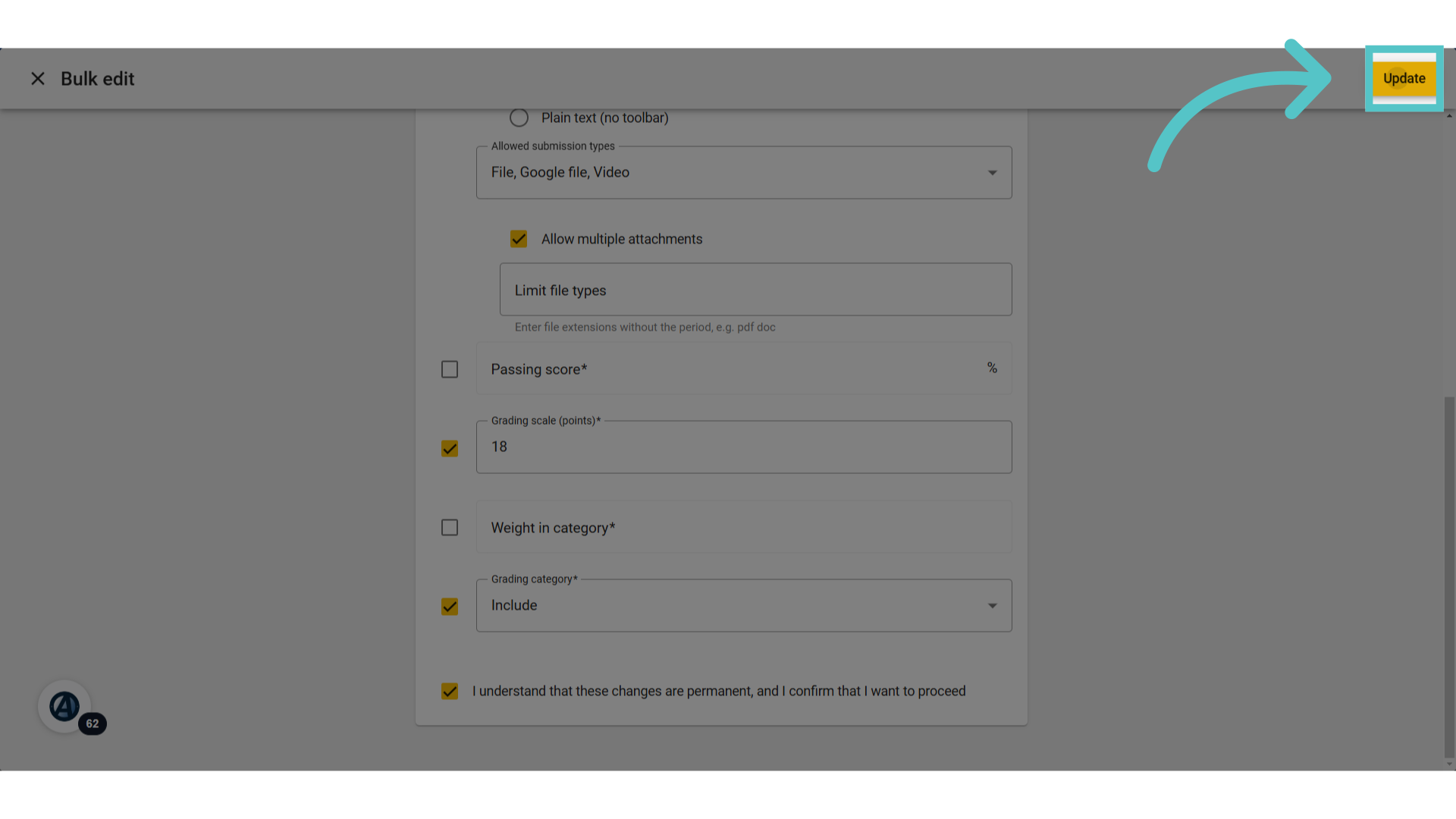Expand the Allowed submission types dropdown

744,173
